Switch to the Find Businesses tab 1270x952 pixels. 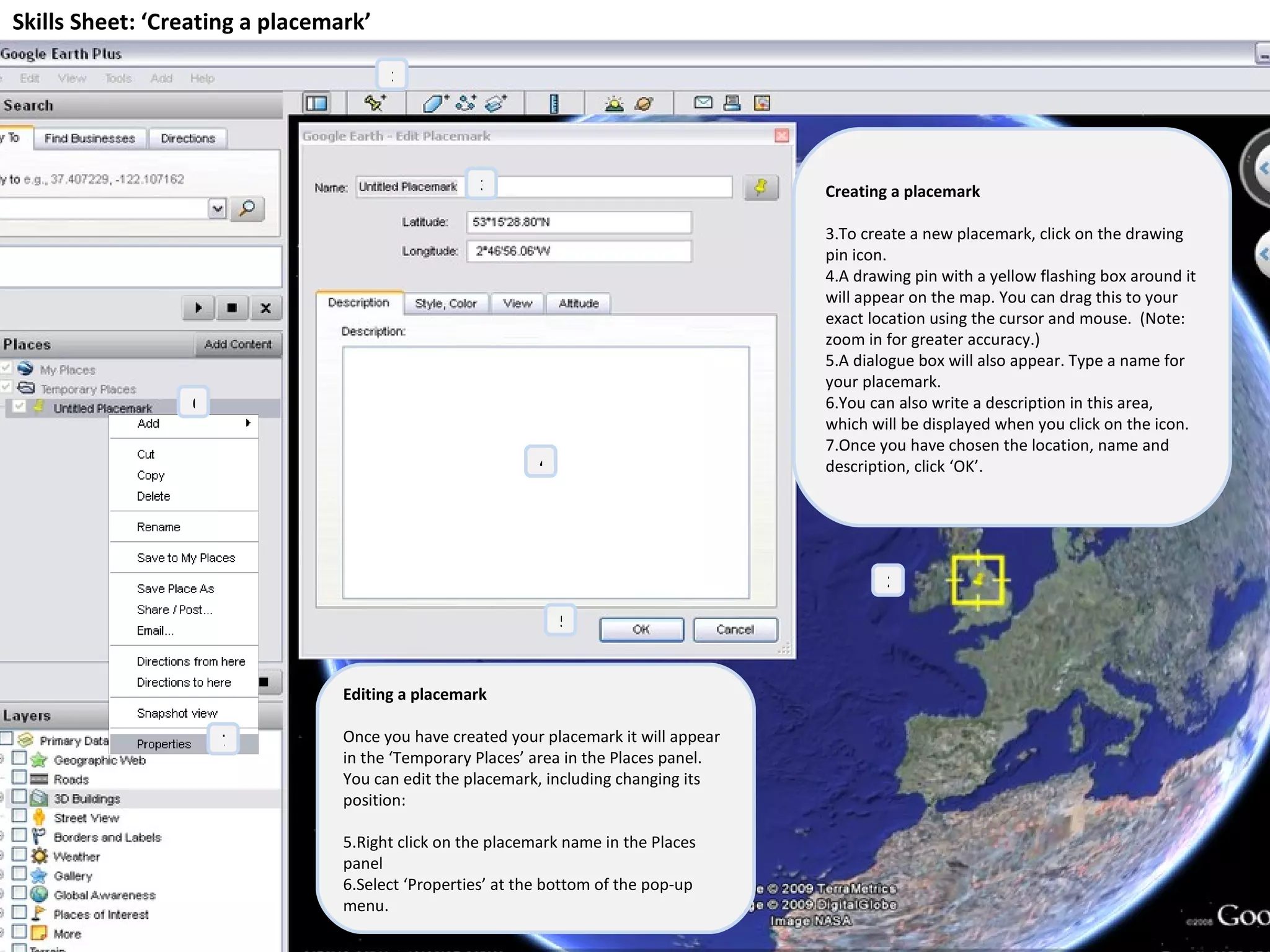[90, 138]
